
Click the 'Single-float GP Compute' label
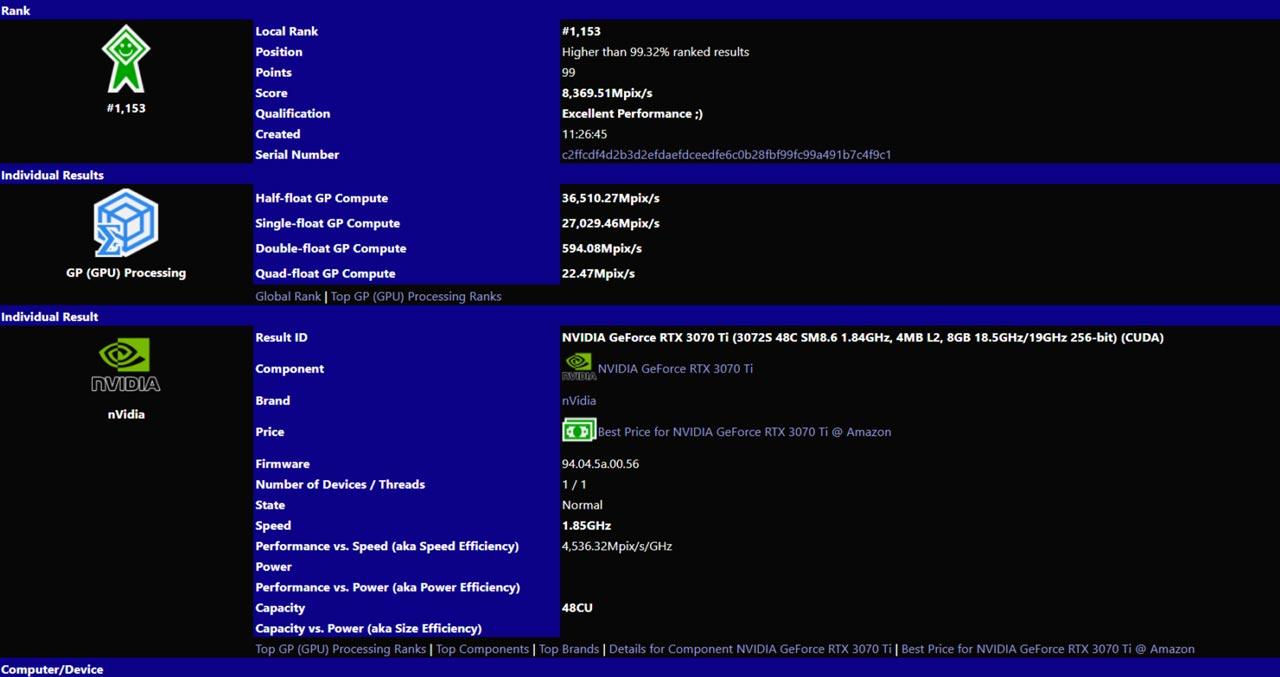[x=327, y=223]
